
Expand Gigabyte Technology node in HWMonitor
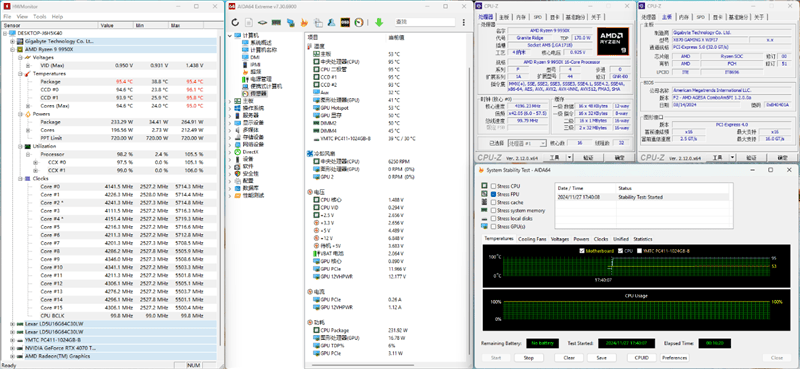12,41
